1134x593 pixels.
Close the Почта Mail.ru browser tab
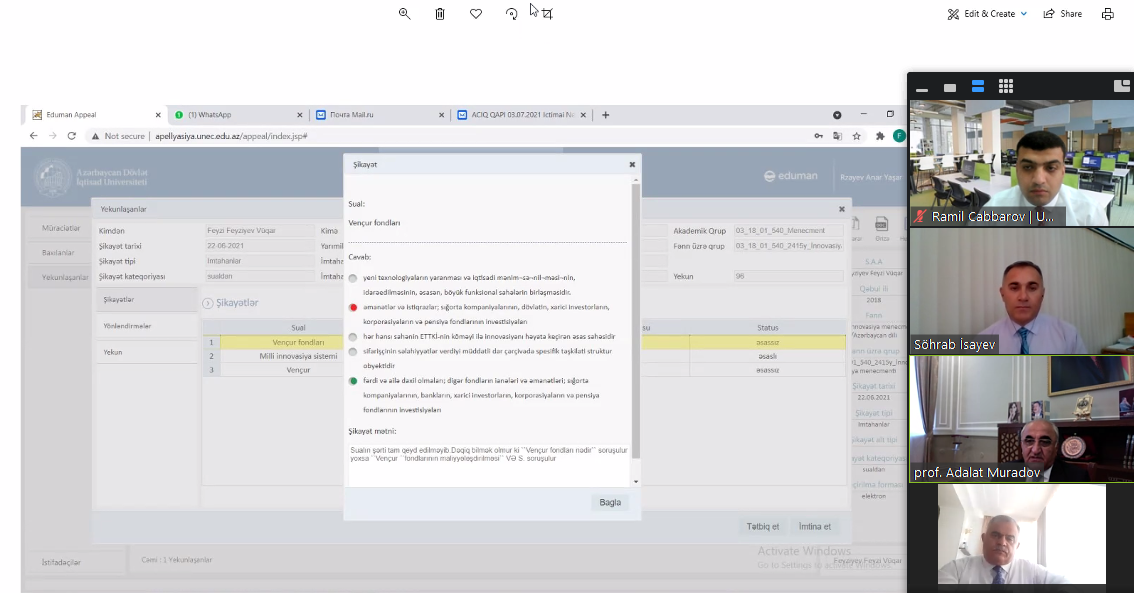tap(441, 115)
